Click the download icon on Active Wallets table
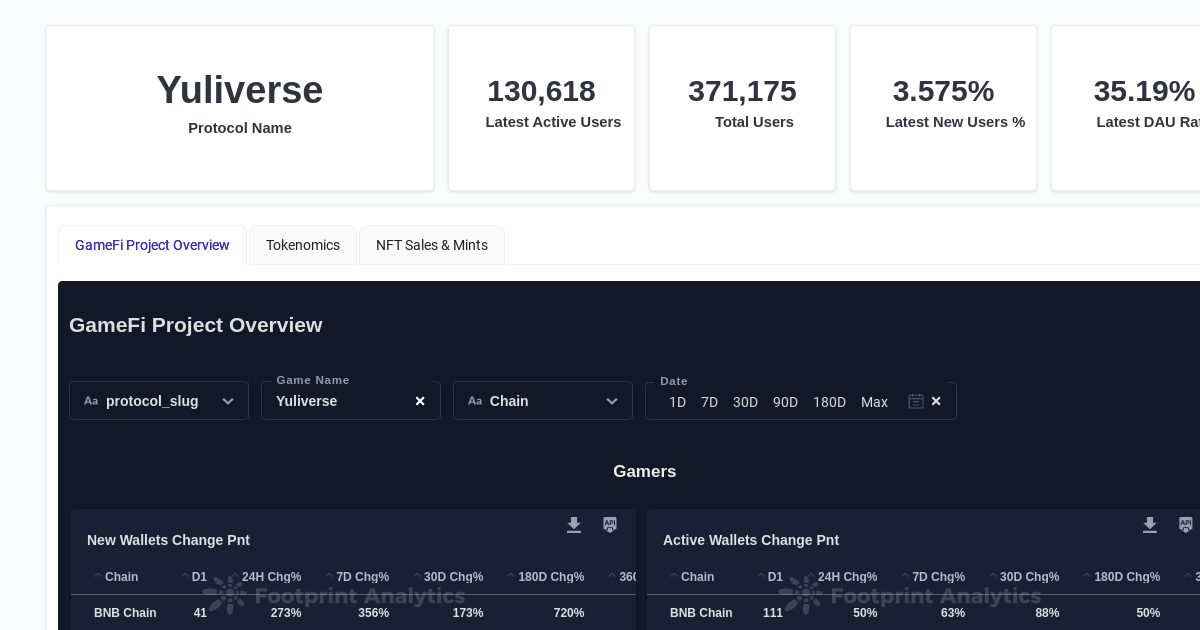Screen dimensions: 1200x630 coord(1150,525)
